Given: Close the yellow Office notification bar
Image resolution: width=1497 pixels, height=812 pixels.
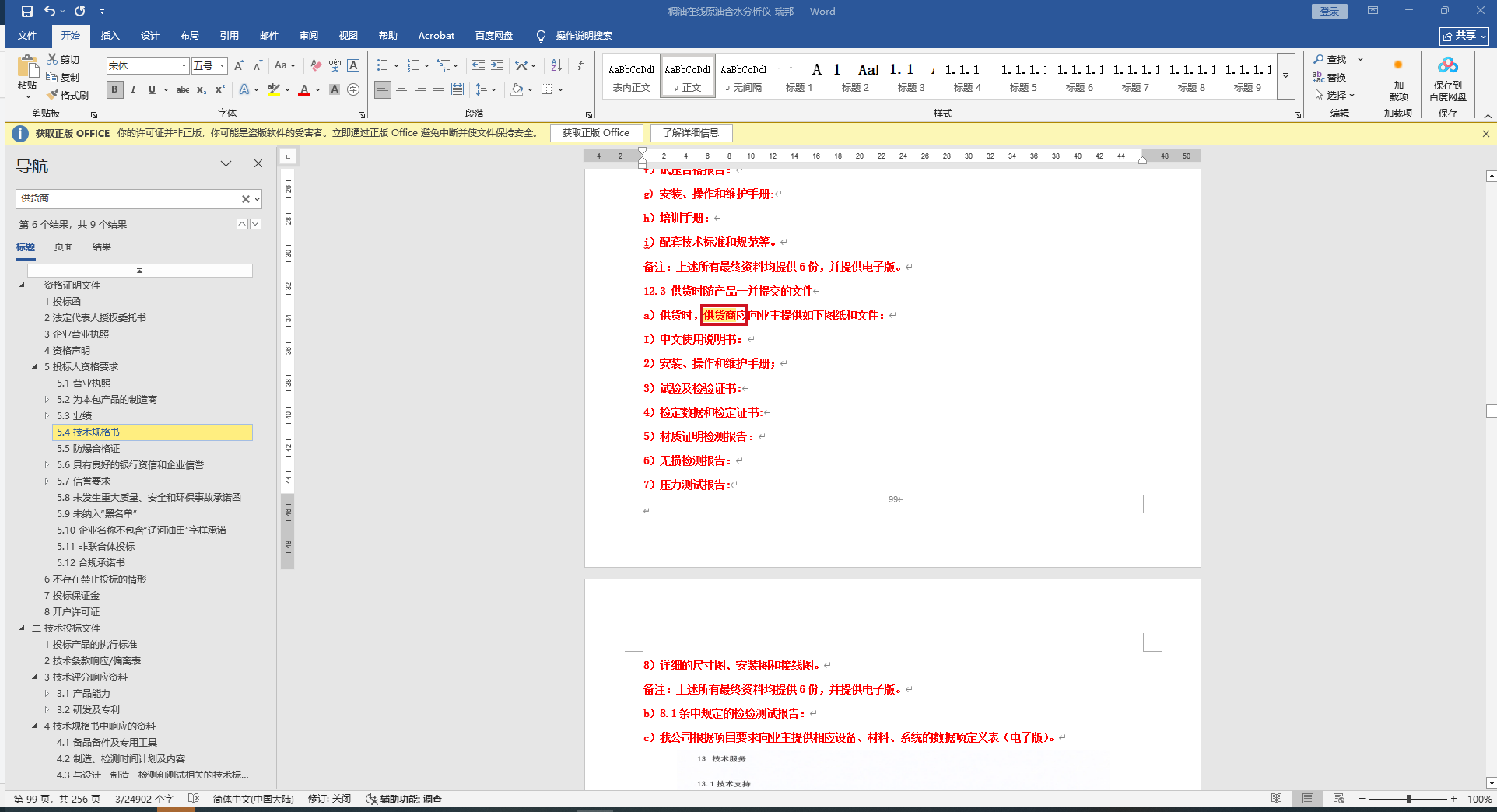Looking at the screenshot, I should coord(1485,133).
